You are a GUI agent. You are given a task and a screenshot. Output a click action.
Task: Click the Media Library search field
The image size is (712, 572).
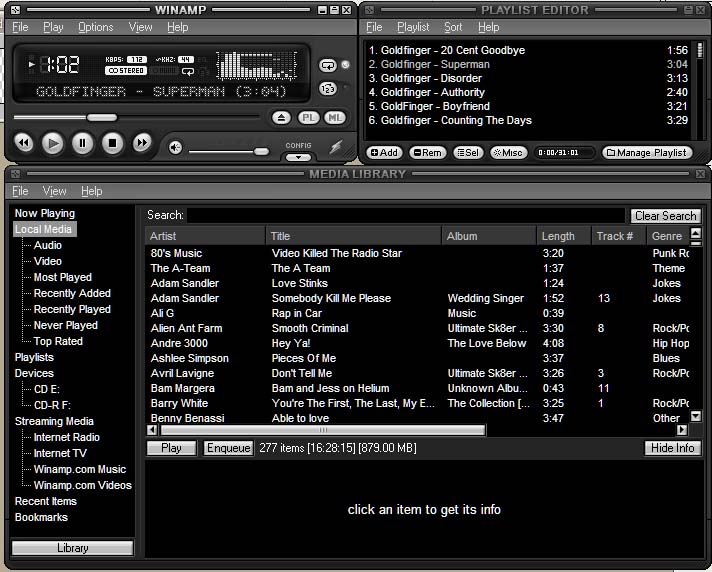click(x=406, y=215)
